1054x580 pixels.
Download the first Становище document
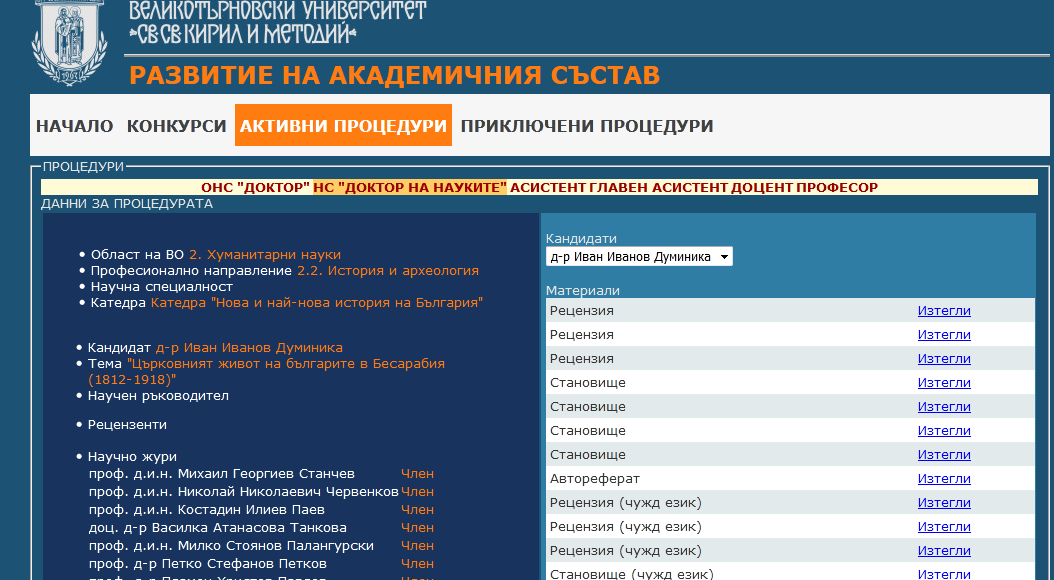(x=944, y=383)
